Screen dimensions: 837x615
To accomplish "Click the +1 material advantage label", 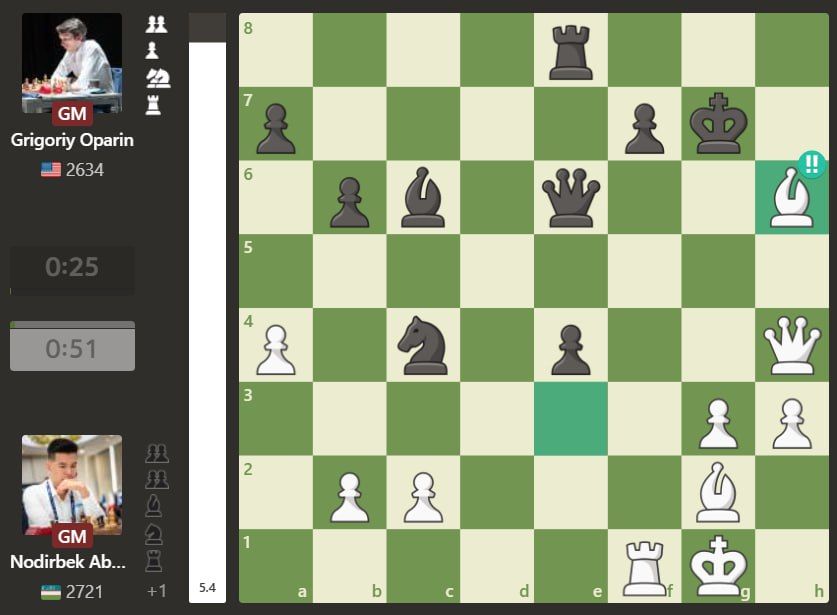I will pos(156,592).
